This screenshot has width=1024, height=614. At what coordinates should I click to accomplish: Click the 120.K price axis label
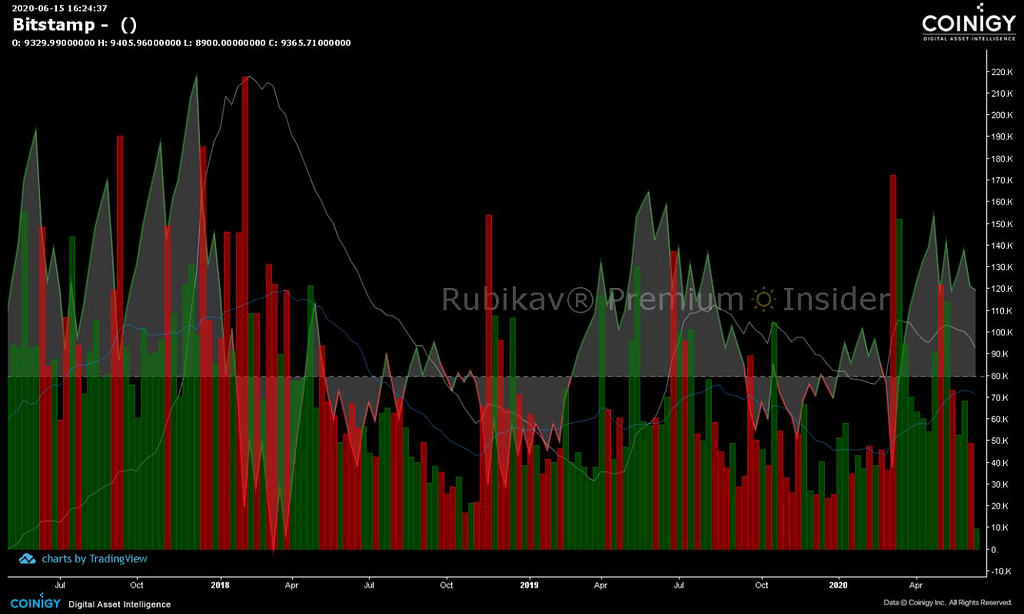(1002, 289)
